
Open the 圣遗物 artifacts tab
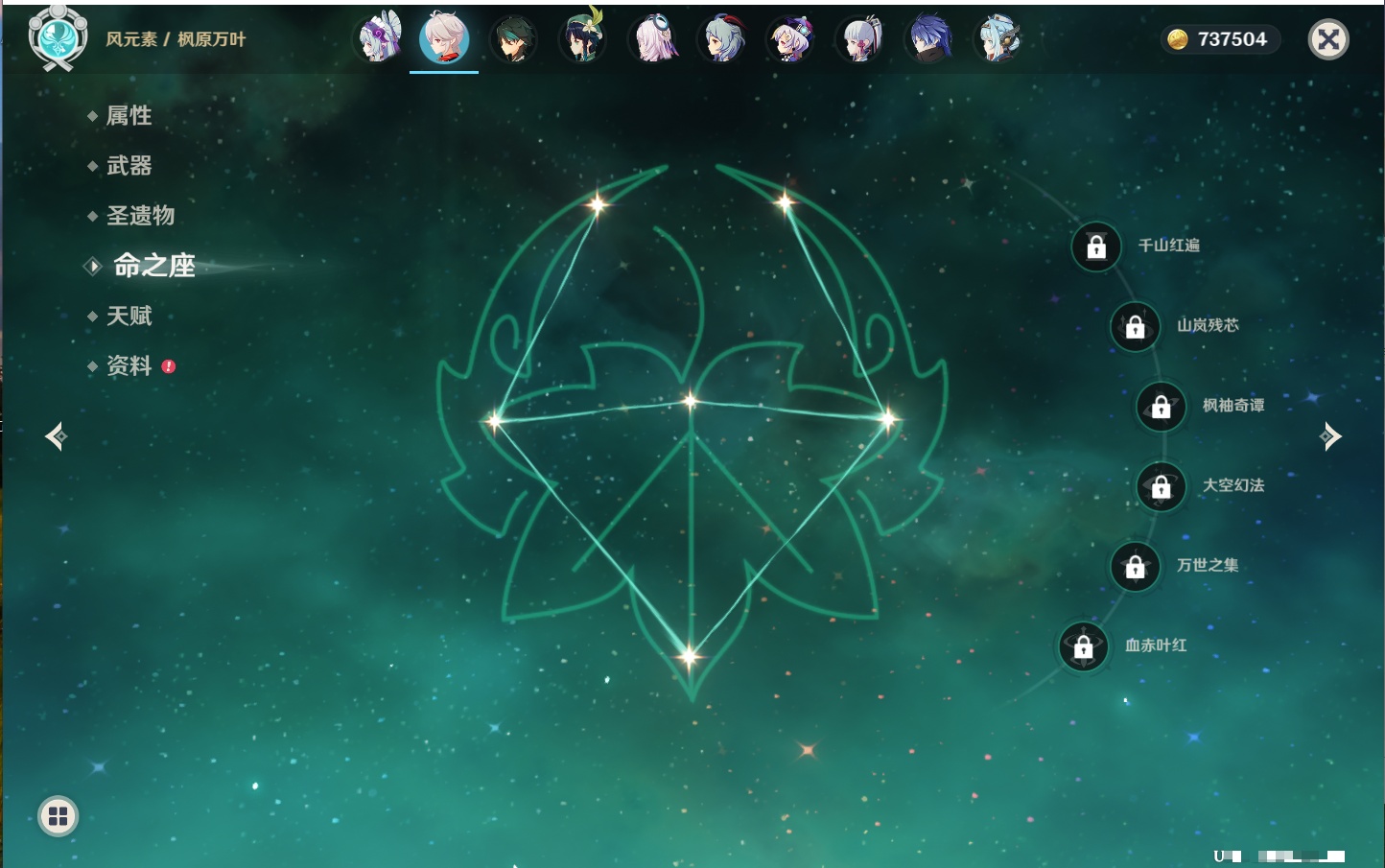tap(140, 216)
